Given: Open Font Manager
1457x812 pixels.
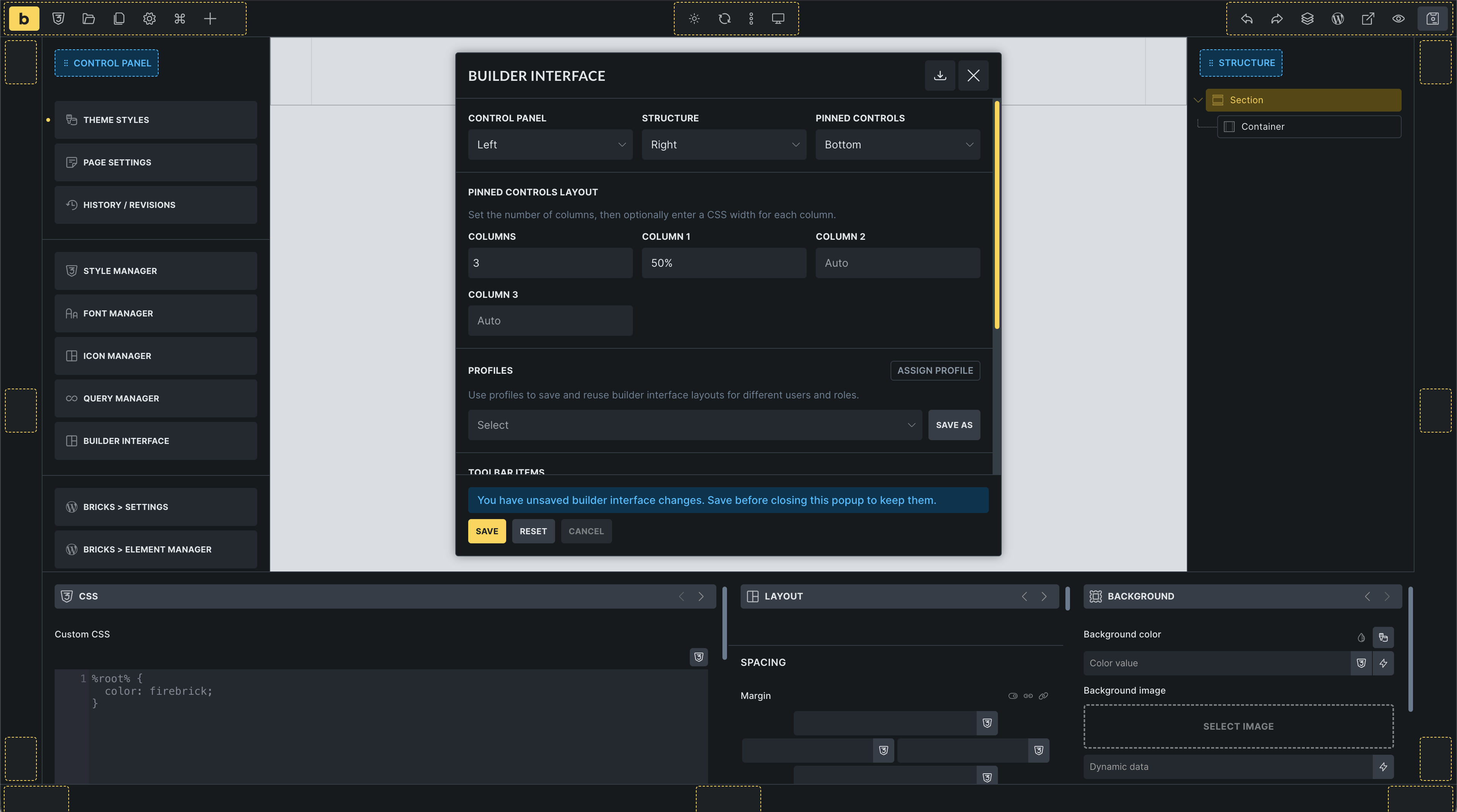Looking at the screenshot, I should 156,313.
